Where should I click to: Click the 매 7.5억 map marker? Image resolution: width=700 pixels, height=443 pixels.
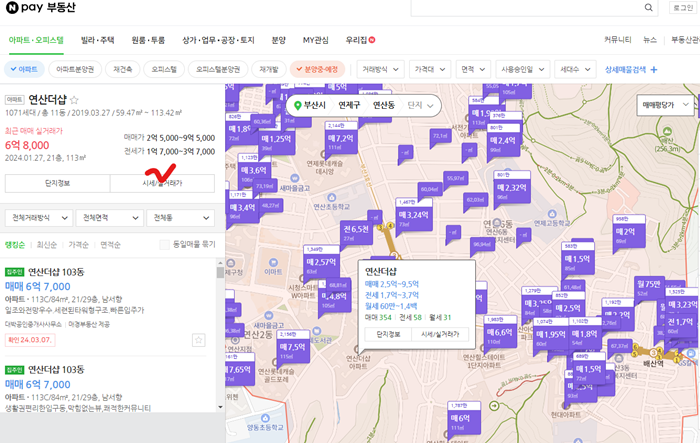click(293, 347)
